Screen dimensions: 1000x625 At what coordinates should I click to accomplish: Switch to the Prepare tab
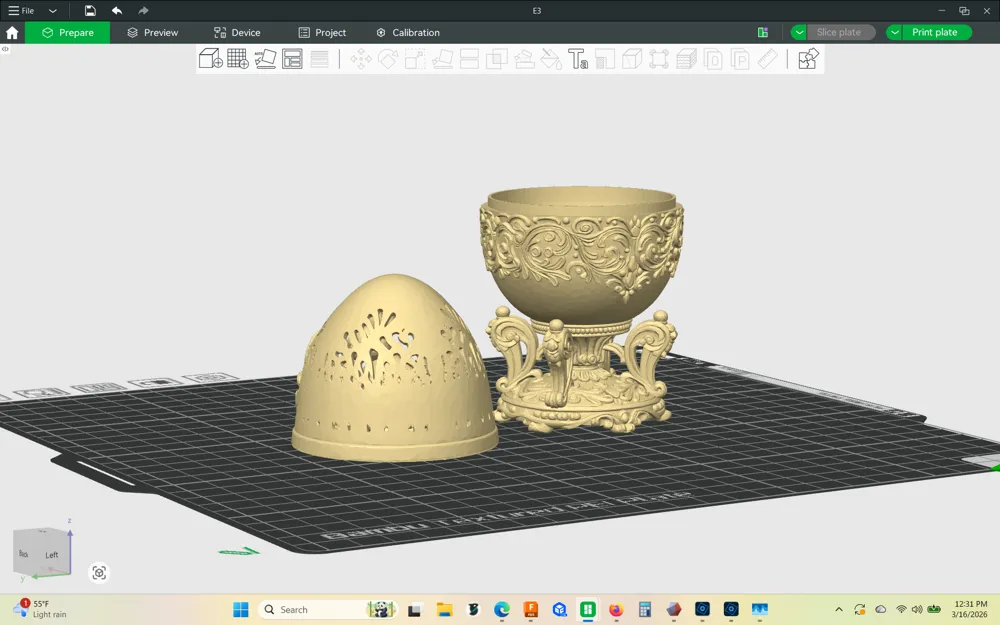click(x=68, y=33)
